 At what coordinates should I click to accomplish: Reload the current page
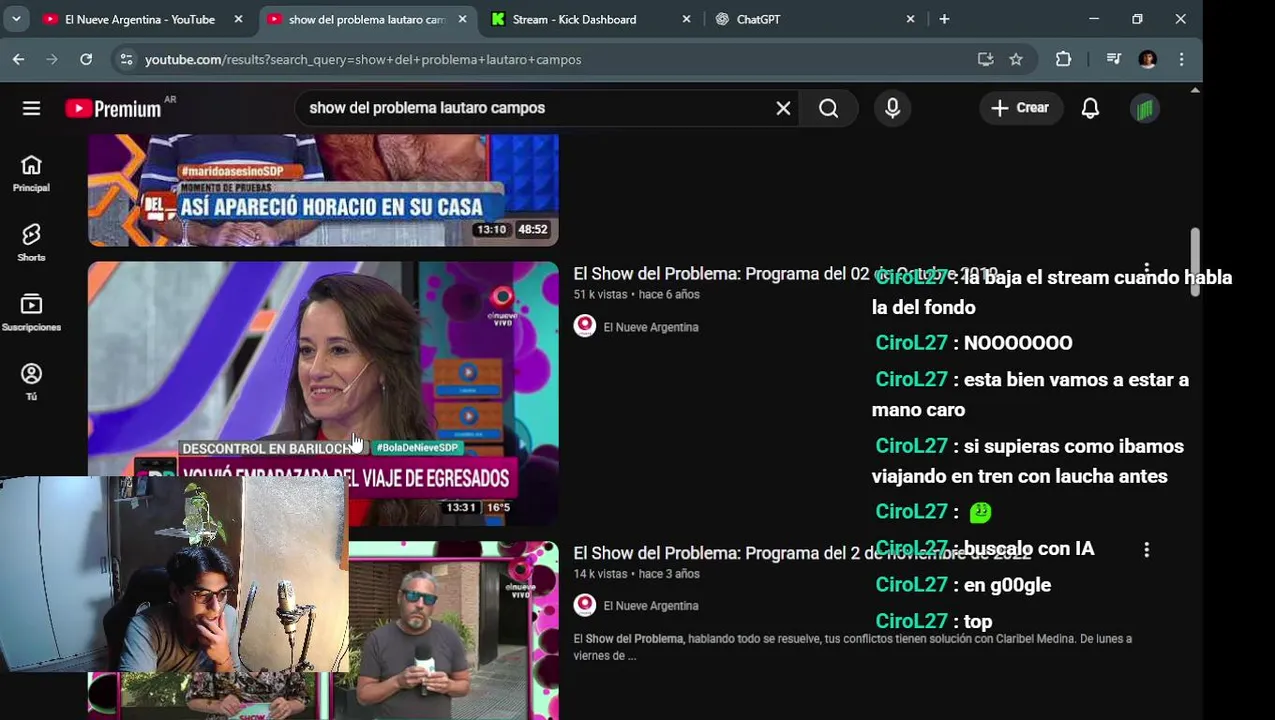point(86,59)
